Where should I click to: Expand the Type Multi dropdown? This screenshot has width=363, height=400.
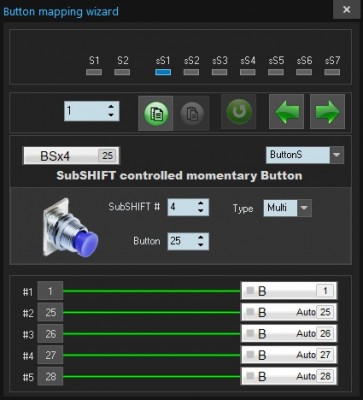pos(304,208)
